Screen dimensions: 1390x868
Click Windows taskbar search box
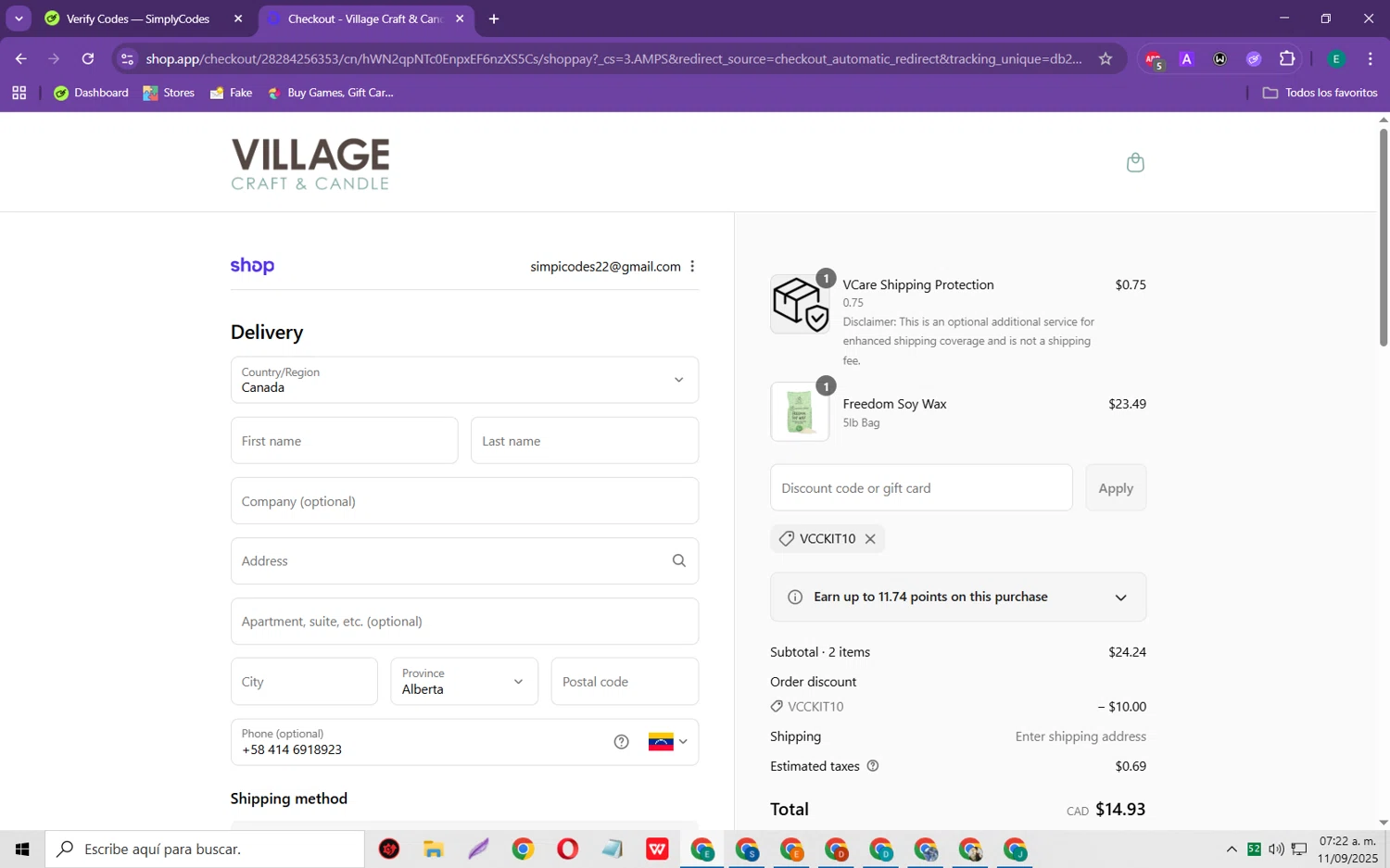coord(205,849)
